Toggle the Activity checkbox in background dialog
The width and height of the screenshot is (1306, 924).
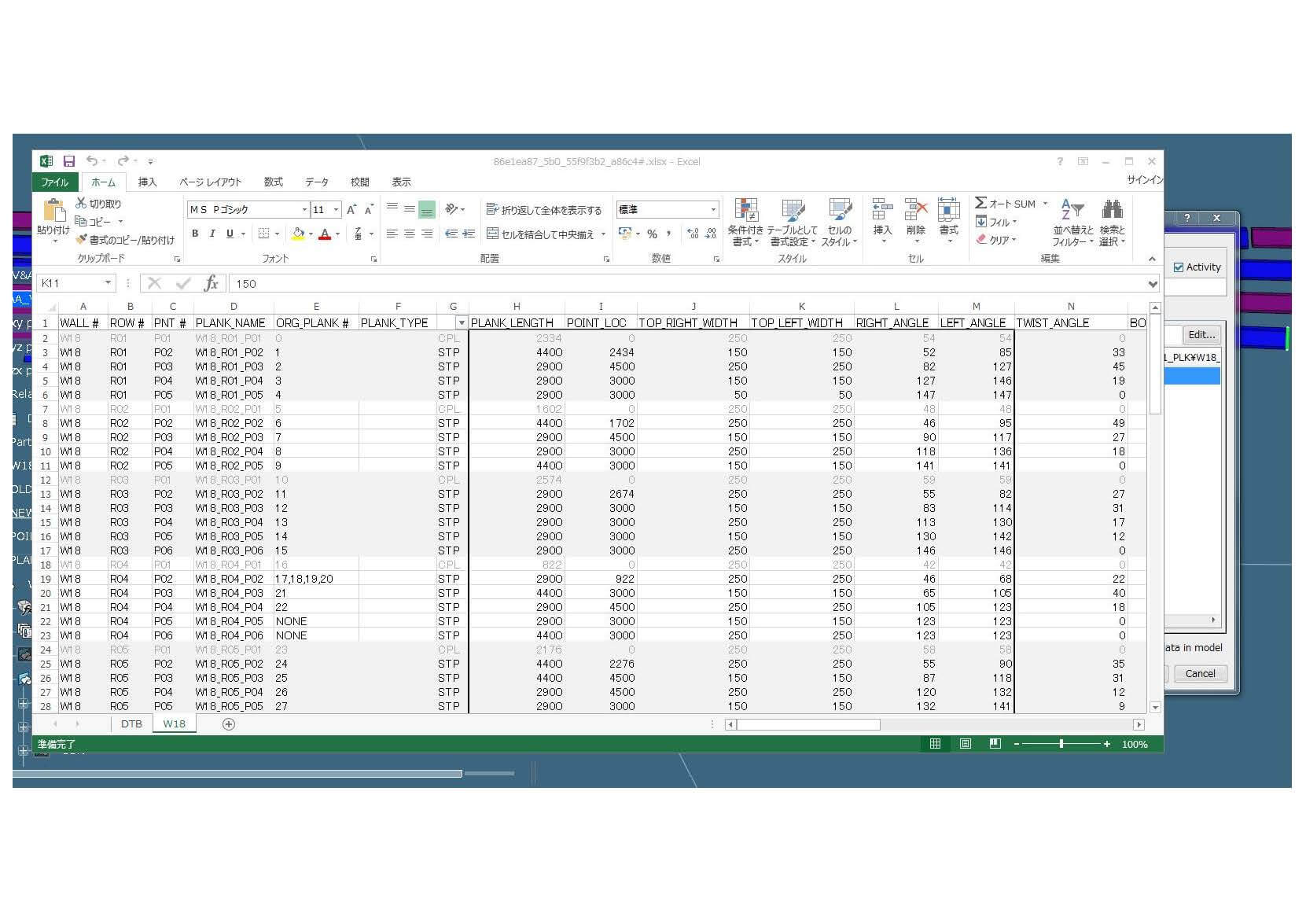(1179, 267)
